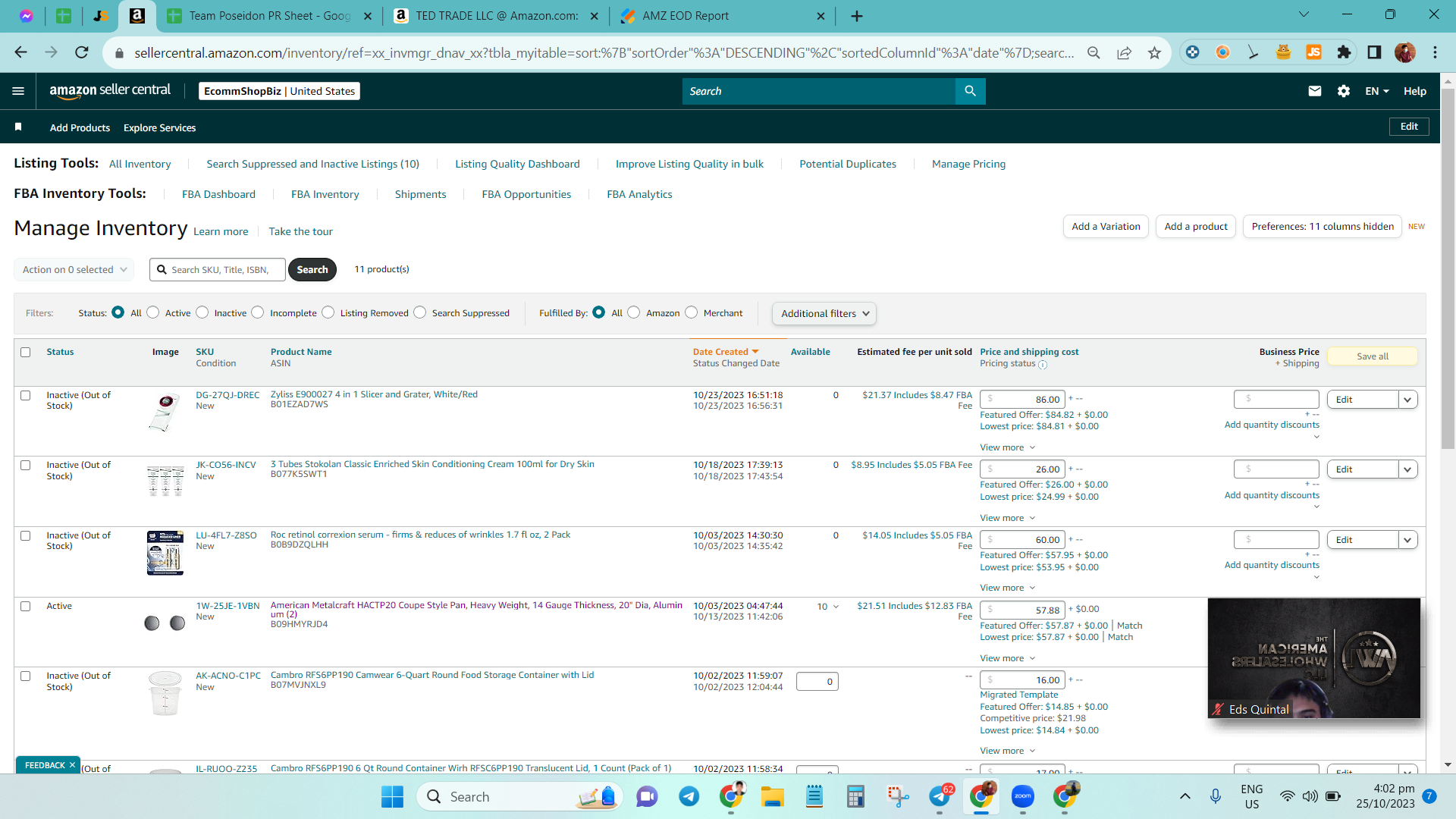Image resolution: width=1456 pixels, height=819 pixels.
Task: Expand View more for Zyliss slicer row
Action: 1007,447
